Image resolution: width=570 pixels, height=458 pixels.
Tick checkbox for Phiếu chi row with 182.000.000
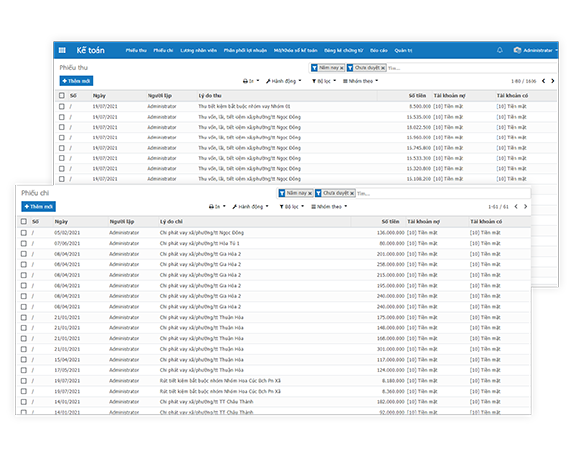pos(24,402)
